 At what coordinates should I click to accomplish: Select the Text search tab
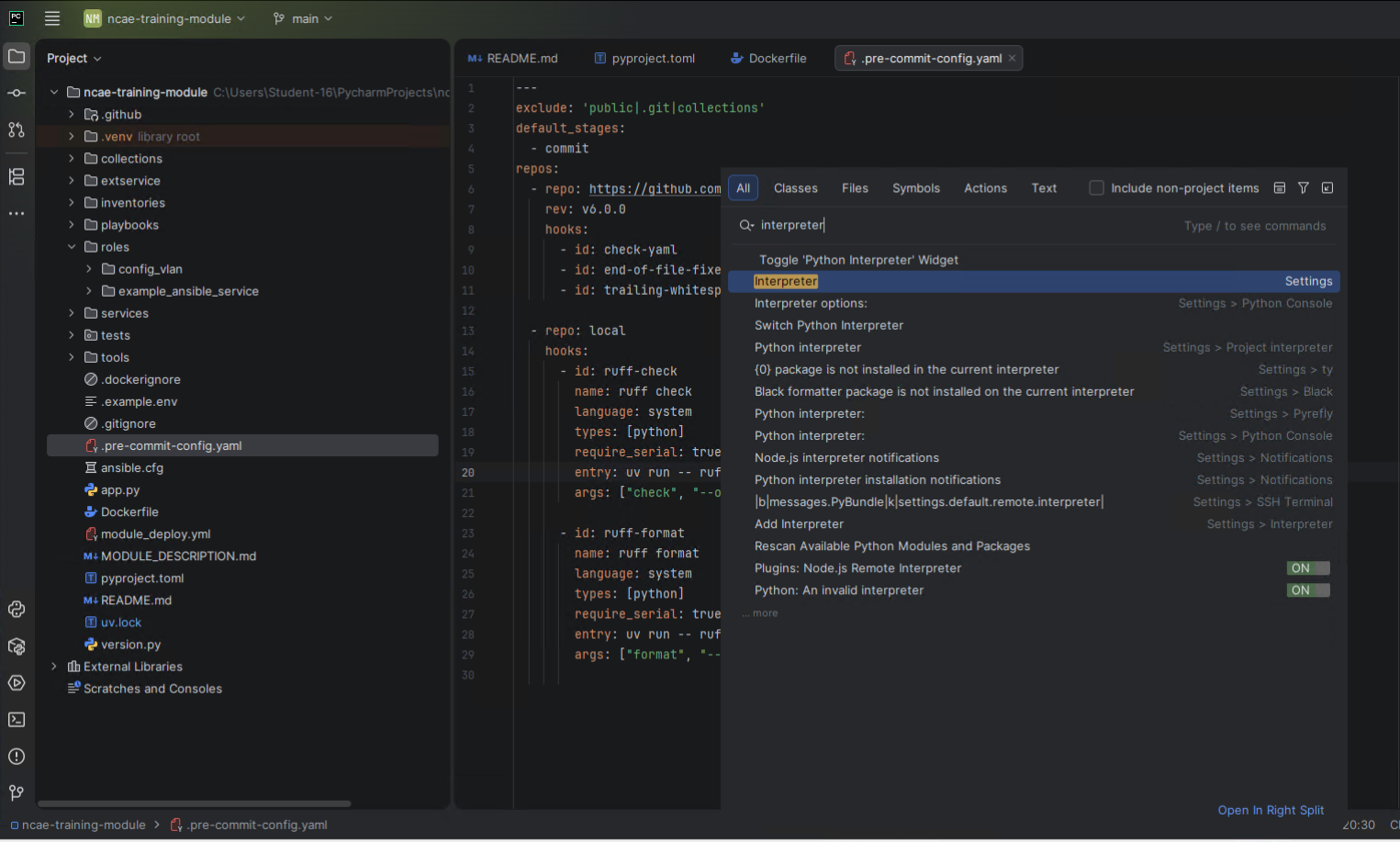(1044, 188)
